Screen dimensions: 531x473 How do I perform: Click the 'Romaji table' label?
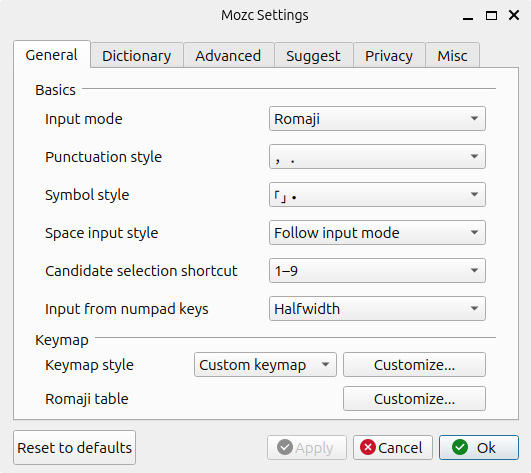click(x=87, y=399)
